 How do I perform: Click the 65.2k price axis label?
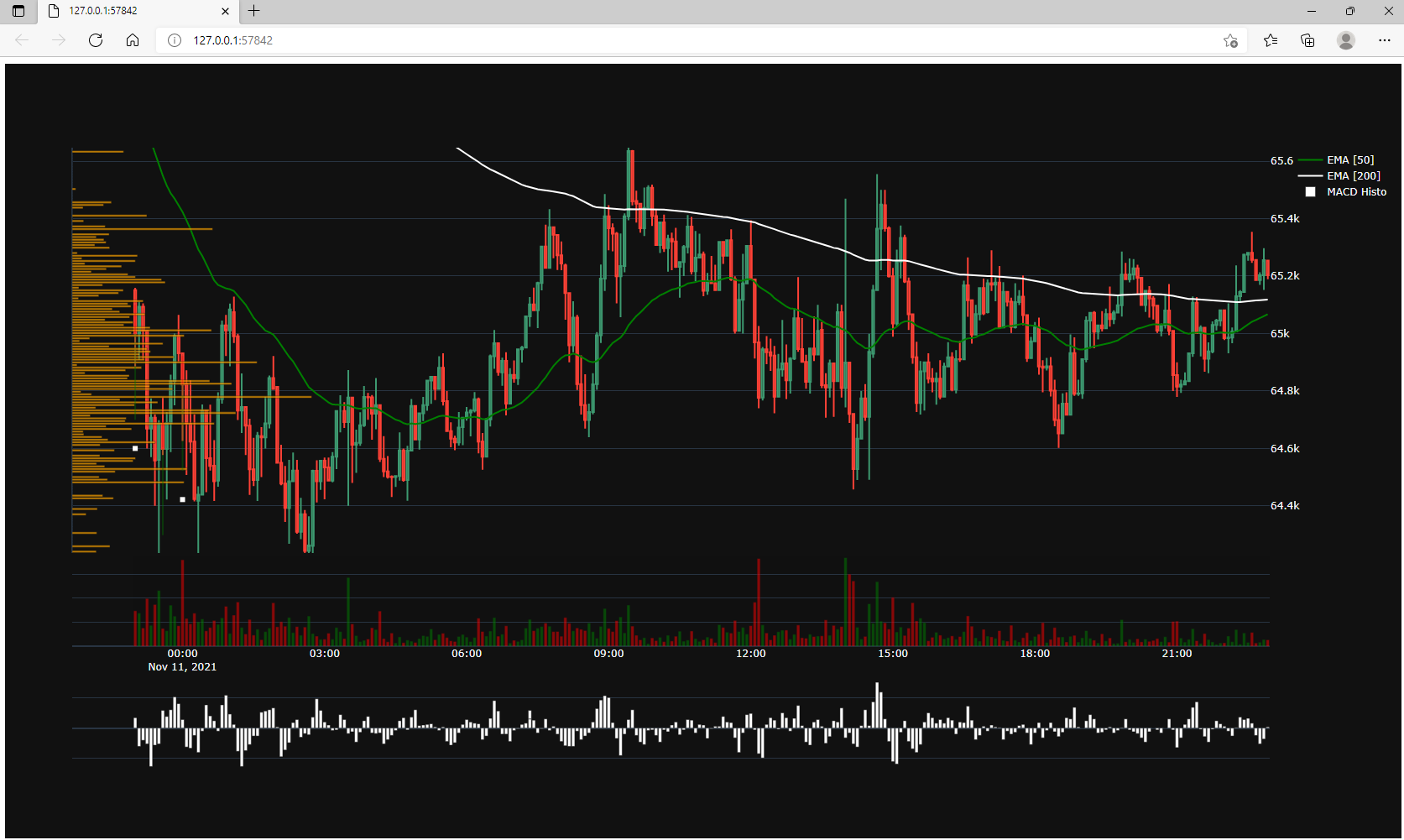(x=1285, y=276)
